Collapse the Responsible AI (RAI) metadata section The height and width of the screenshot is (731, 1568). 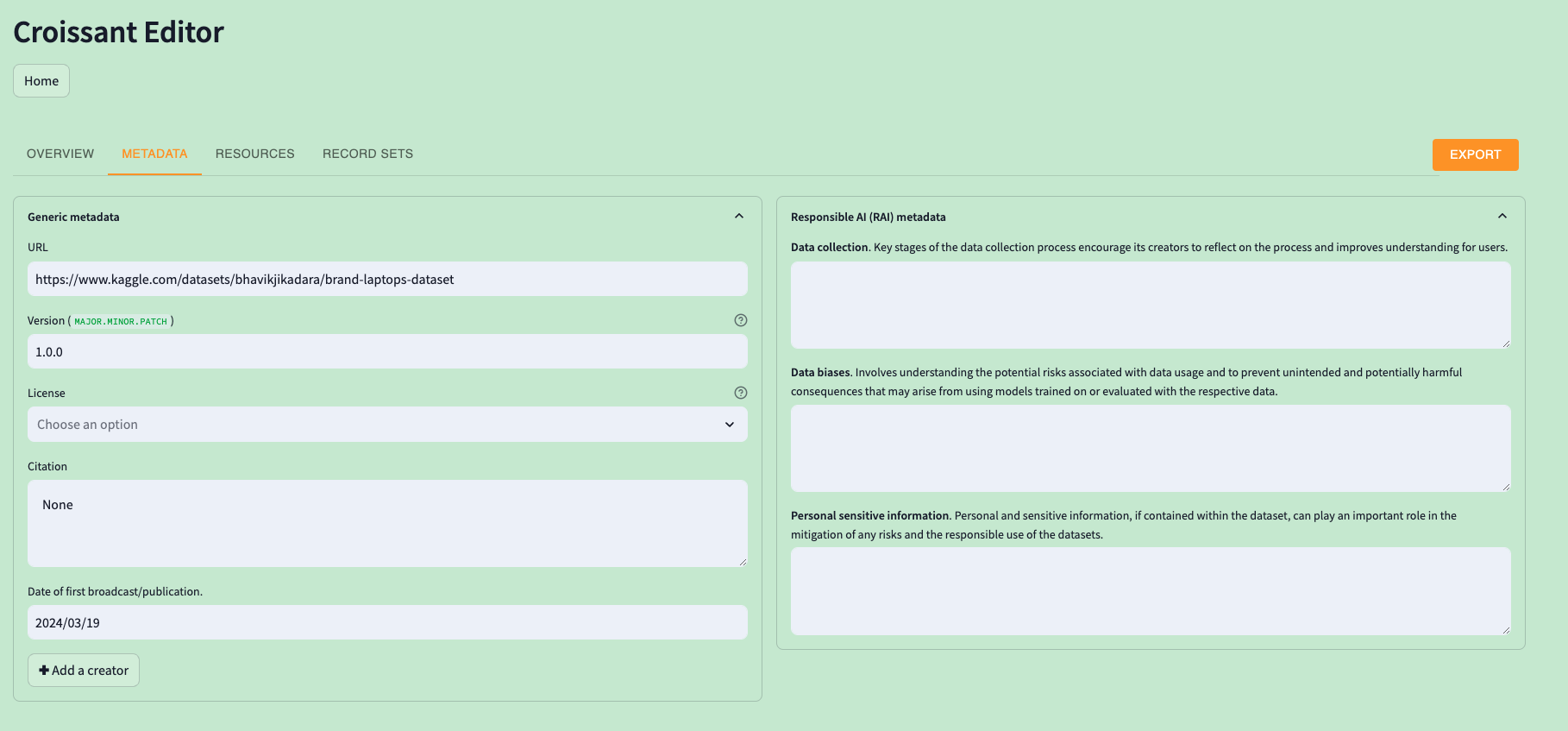click(x=1502, y=217)
